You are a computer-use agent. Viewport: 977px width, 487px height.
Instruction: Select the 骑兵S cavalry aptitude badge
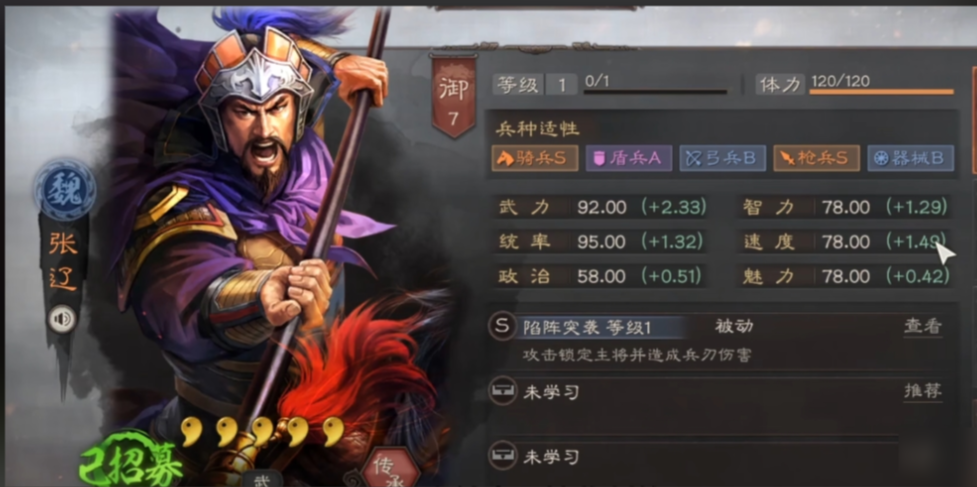pos(535,158)
